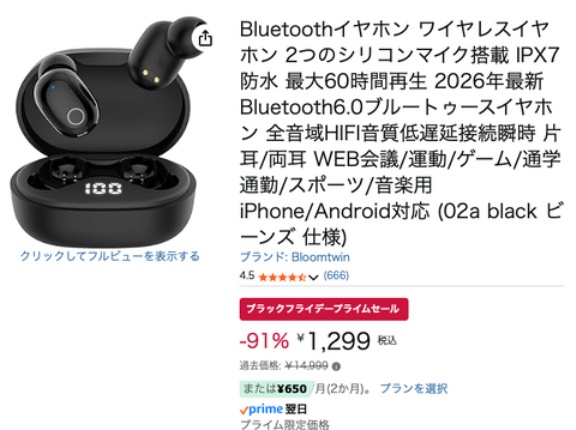Select the プランを選択 link
Image resolution: width=576 pixels, height=430 pixels.
click(414, 389)
